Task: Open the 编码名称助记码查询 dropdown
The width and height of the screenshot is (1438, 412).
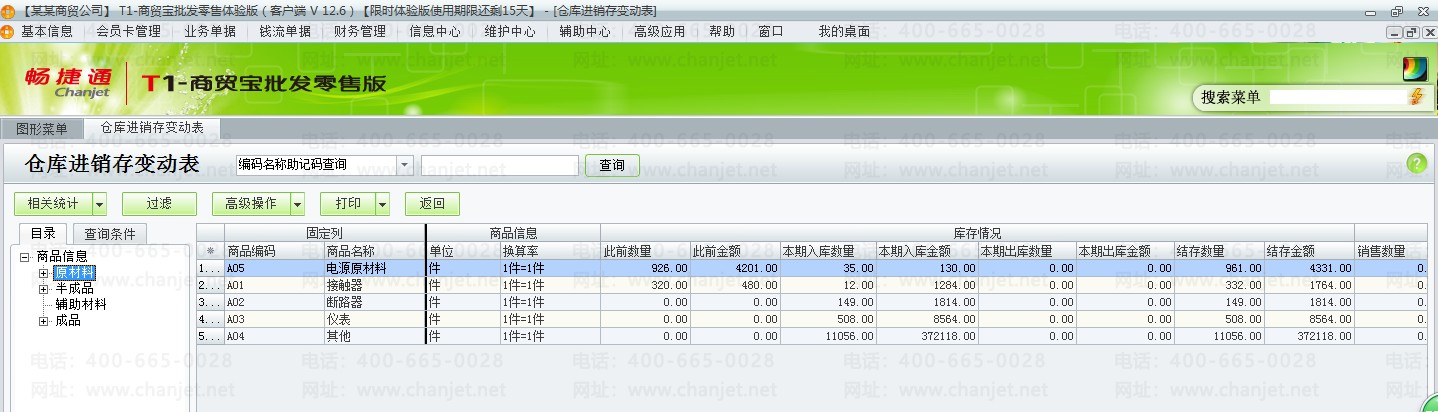Action: 405,165
